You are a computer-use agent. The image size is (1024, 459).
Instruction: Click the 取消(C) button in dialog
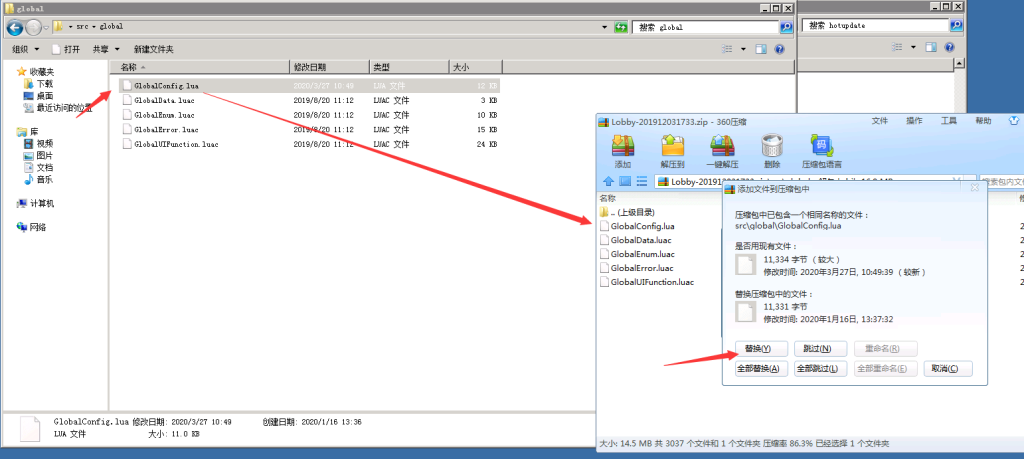(x=948, y=369)
